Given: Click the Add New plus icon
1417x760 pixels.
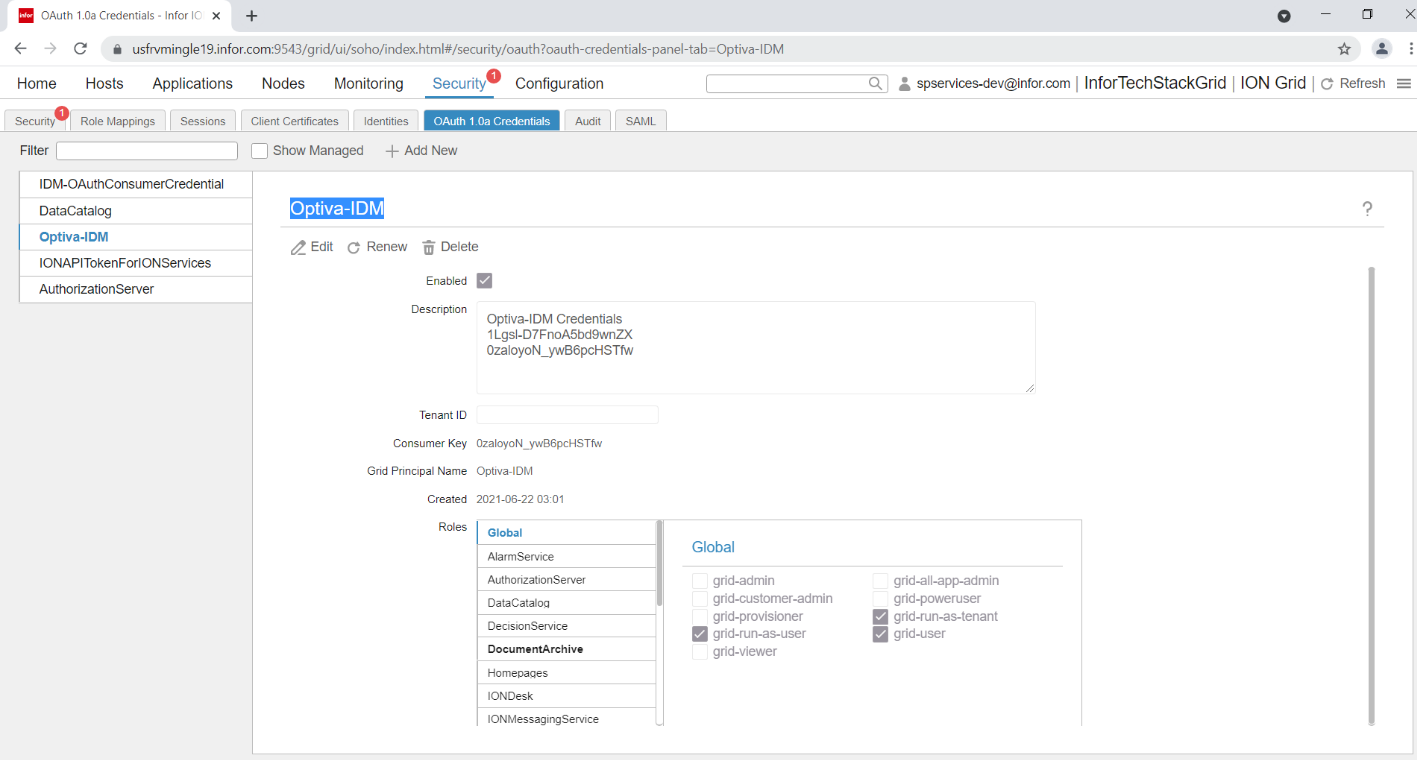Looking at the screenshot, I should coord(390,150).
